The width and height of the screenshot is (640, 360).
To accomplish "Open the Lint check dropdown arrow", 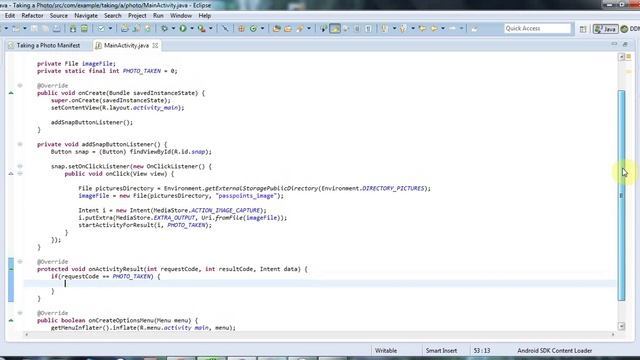I will click(110, 29).
